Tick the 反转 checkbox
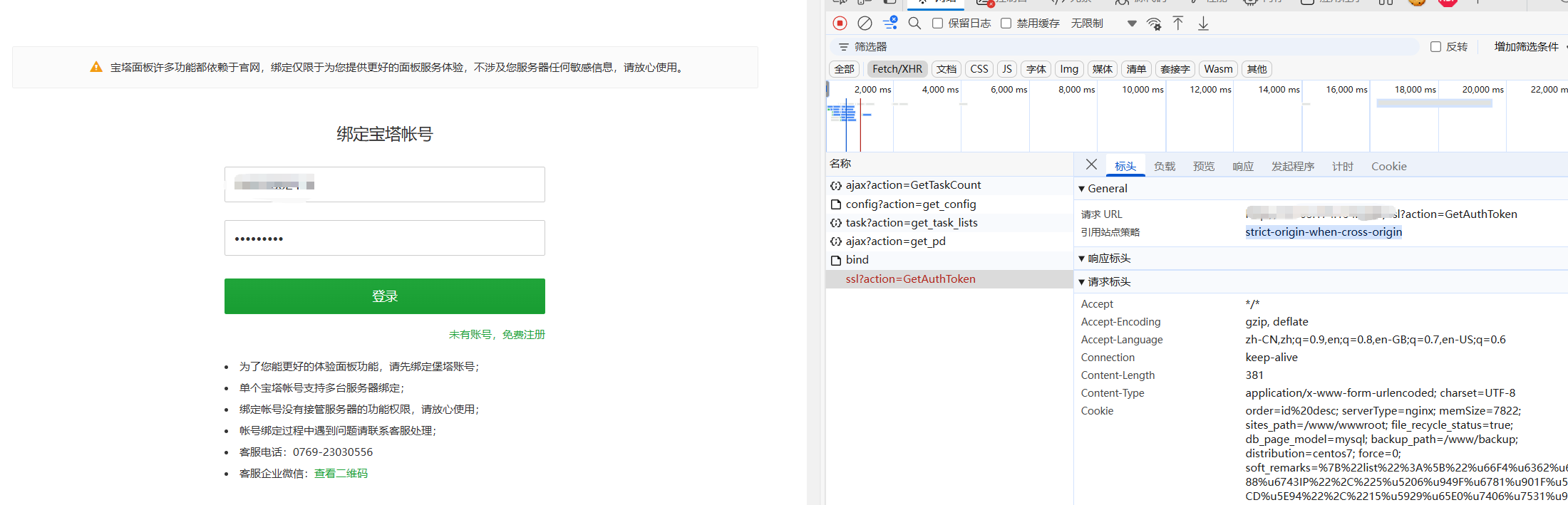This screenshot has height=505, width=1568. (1435, 46)
